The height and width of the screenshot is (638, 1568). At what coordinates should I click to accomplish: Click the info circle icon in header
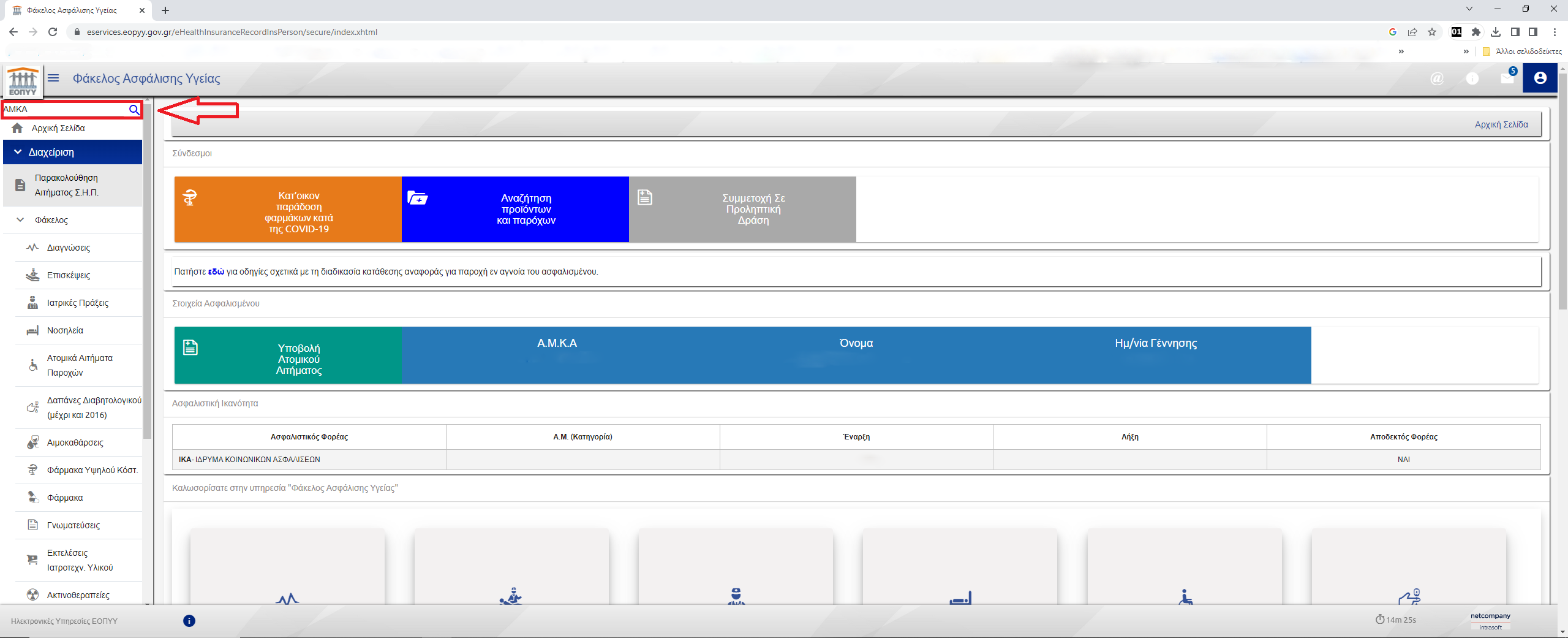click(x=1472, y=78)
